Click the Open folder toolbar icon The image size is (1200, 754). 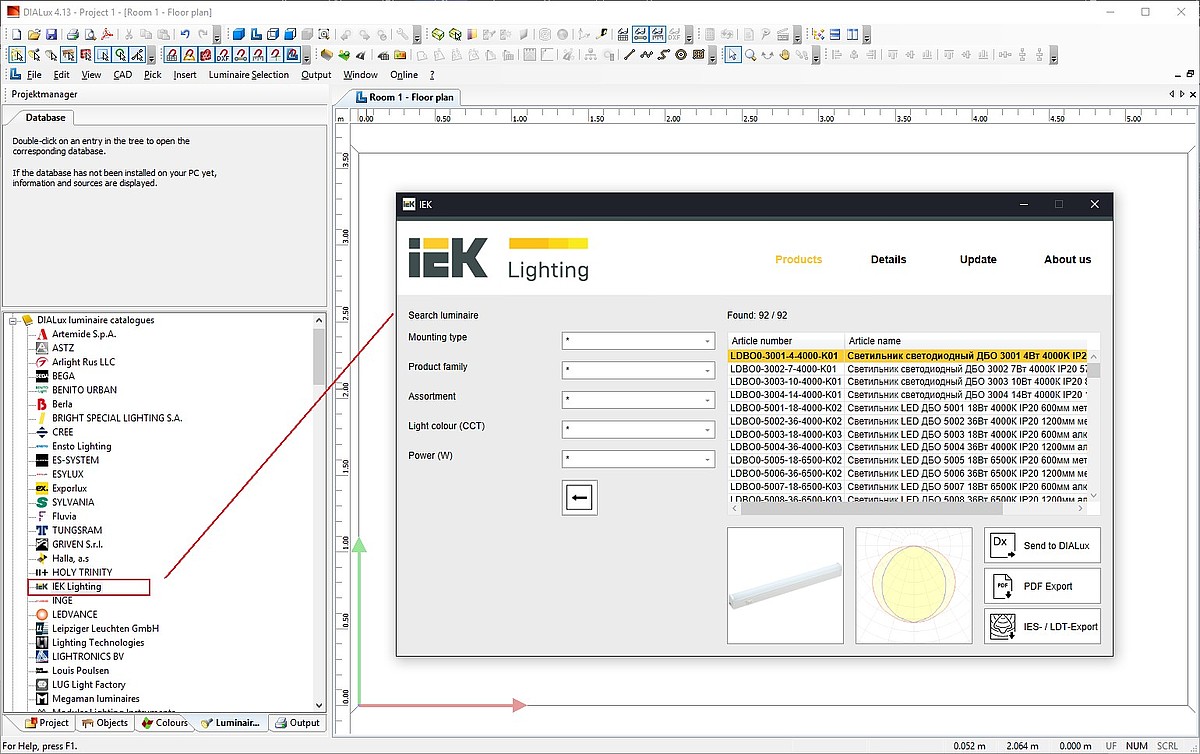33,33
